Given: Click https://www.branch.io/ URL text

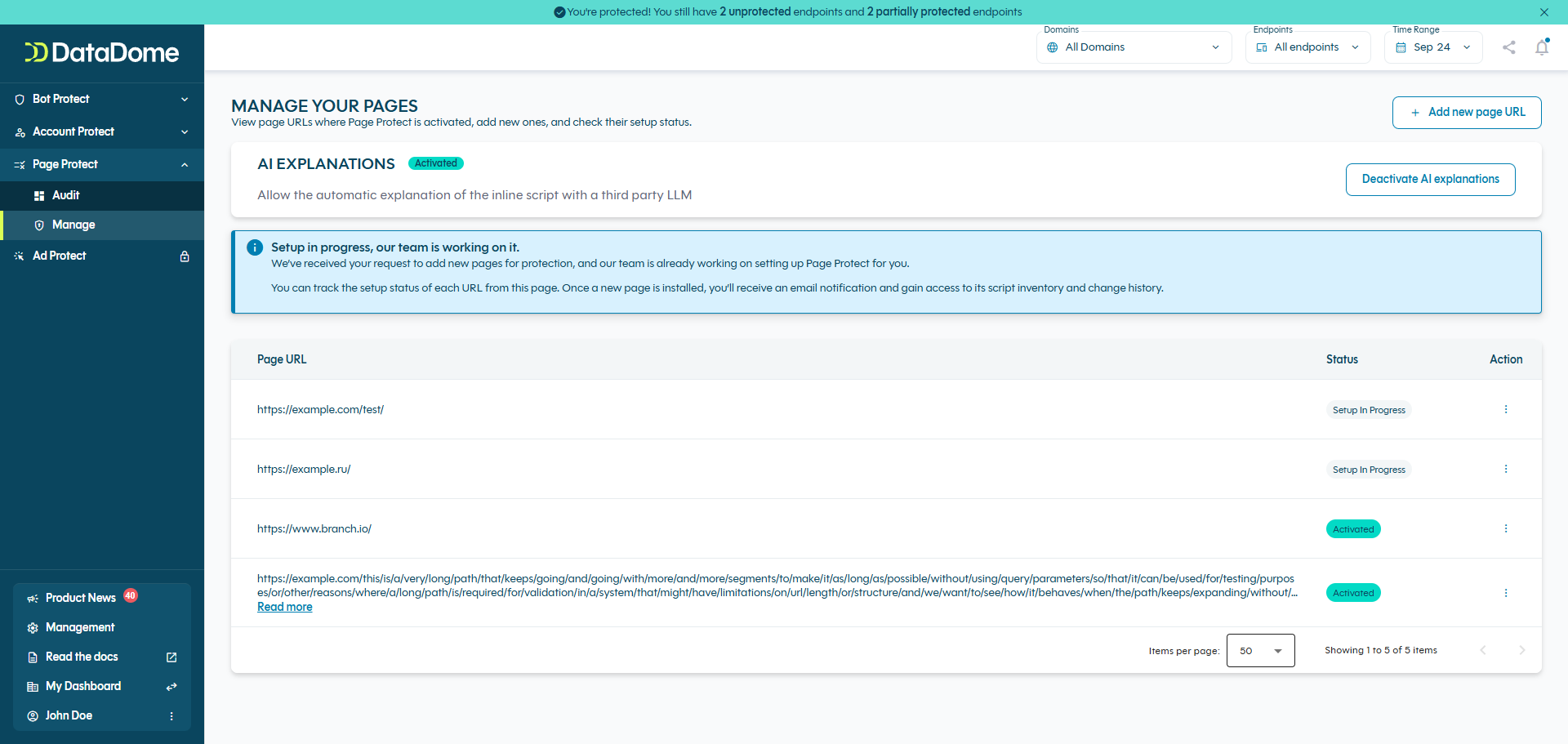Looking at the screenshot, I should pos(314,529).
